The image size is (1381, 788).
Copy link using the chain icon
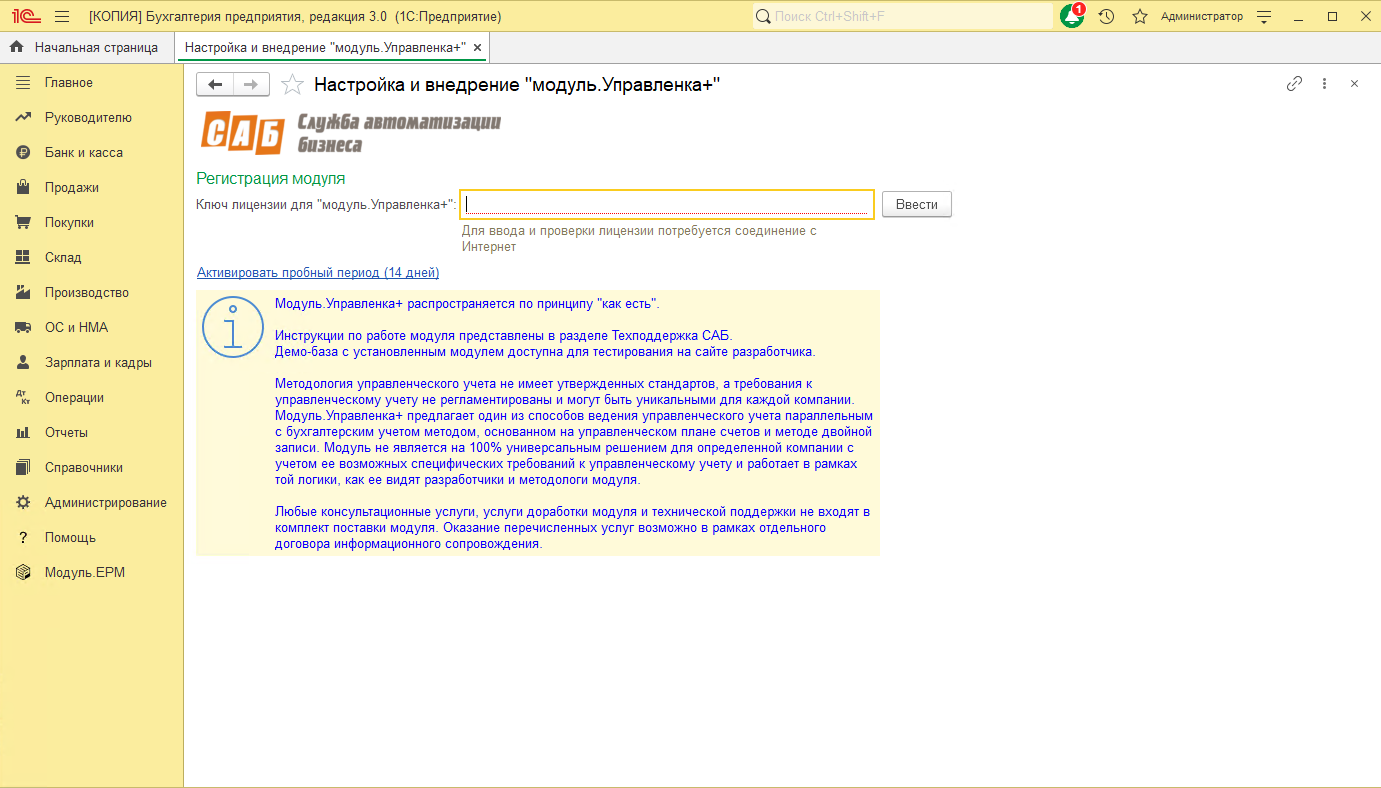pyautogui.click(x=1294, y=84)
